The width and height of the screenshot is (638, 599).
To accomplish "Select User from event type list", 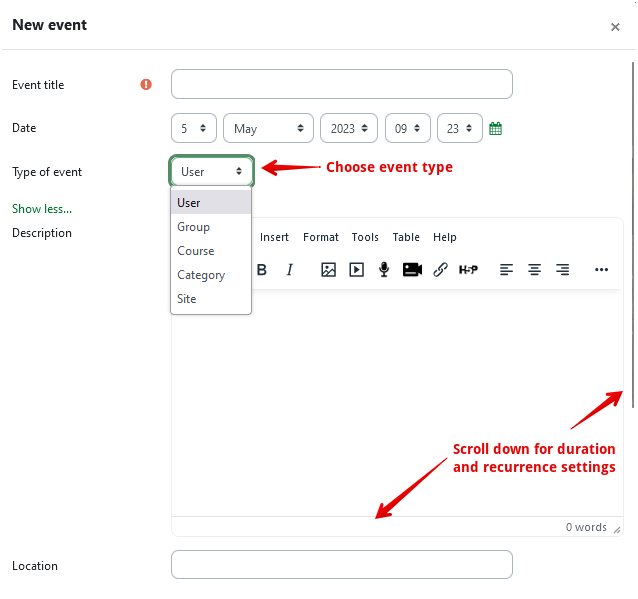I will pyautogui.click(x=211, y=203).
